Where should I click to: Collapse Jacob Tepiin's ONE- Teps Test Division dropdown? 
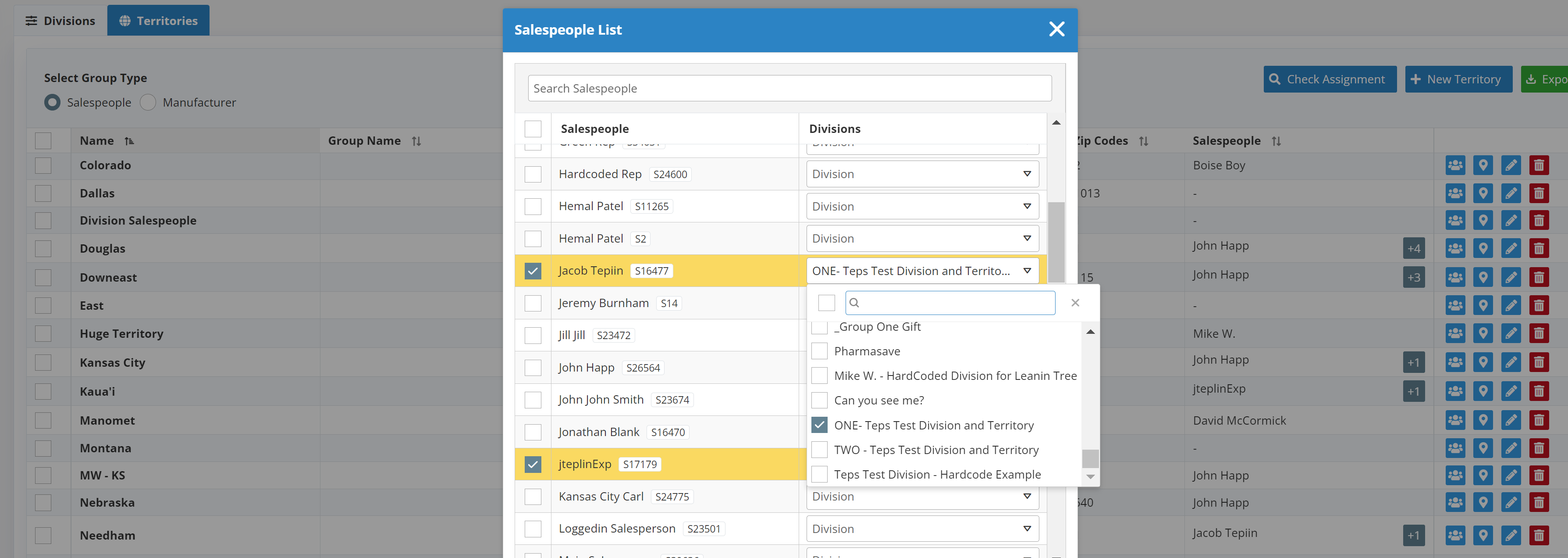pos(922,271)
